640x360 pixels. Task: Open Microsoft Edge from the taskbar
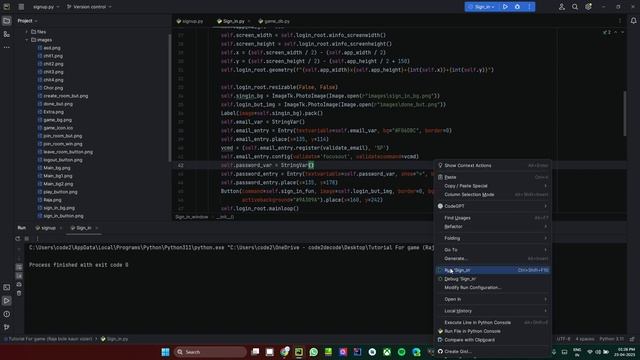pyautogui.click(x=416, y=352)
